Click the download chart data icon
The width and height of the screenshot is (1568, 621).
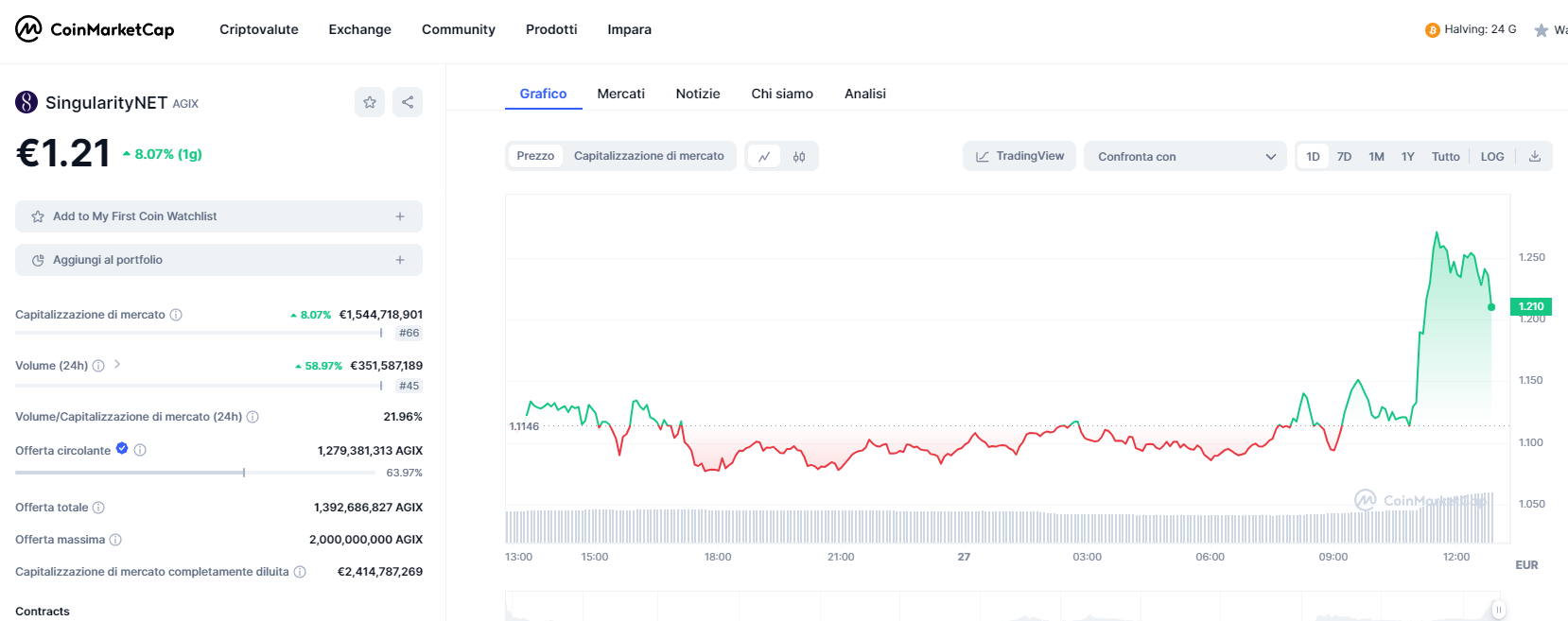(x=1535, y=157)
